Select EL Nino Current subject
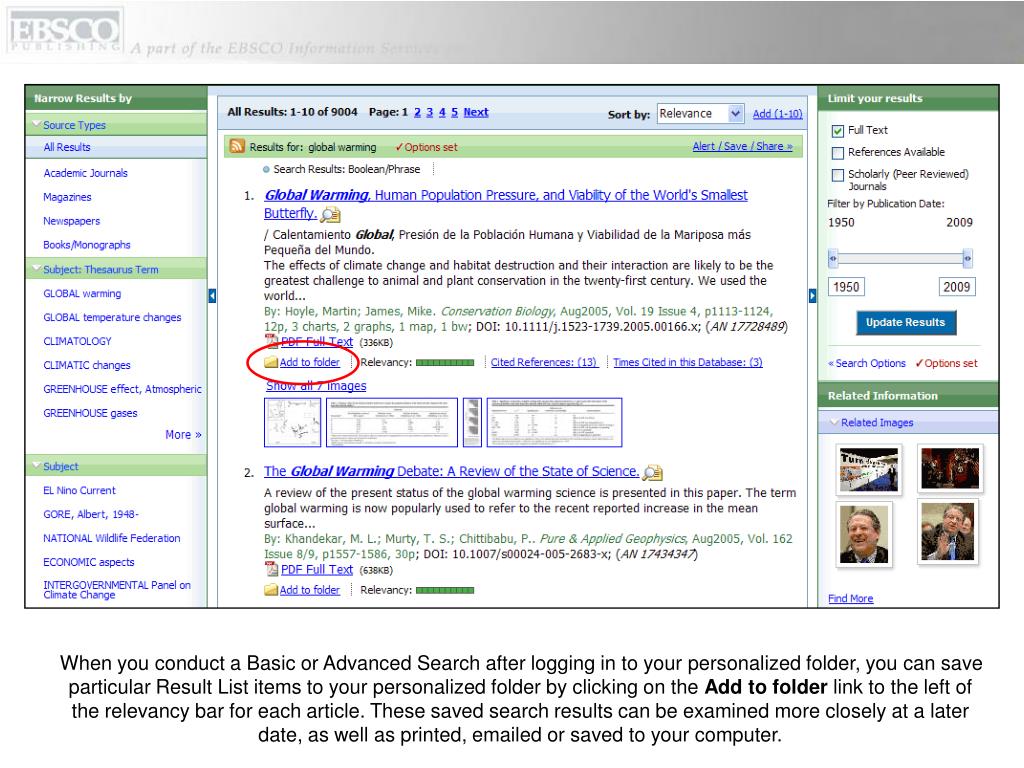1024x768 pixels. click(79, 490)
